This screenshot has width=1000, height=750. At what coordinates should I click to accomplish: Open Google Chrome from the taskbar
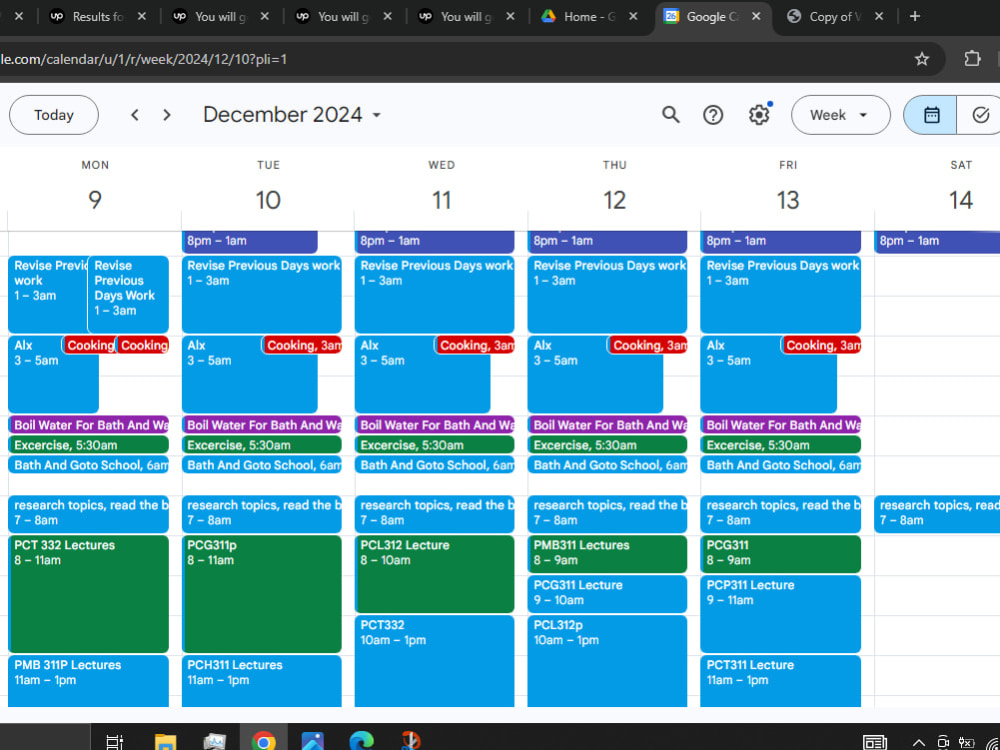tap(263, 741)
